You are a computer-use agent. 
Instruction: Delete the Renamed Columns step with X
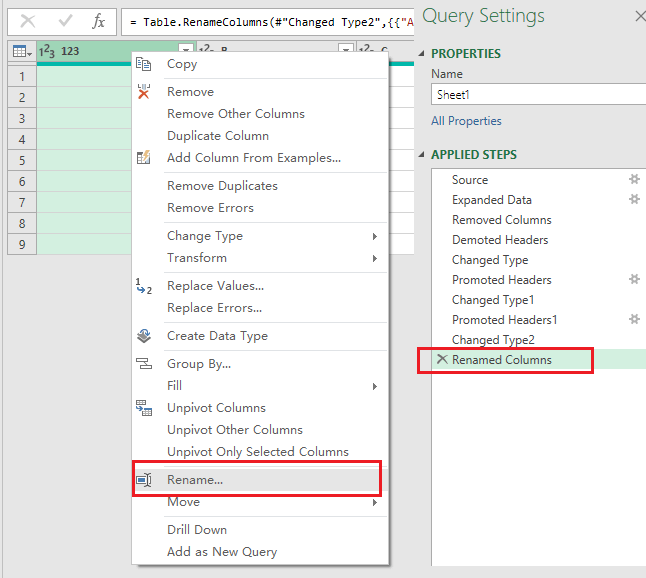[442, 359]
